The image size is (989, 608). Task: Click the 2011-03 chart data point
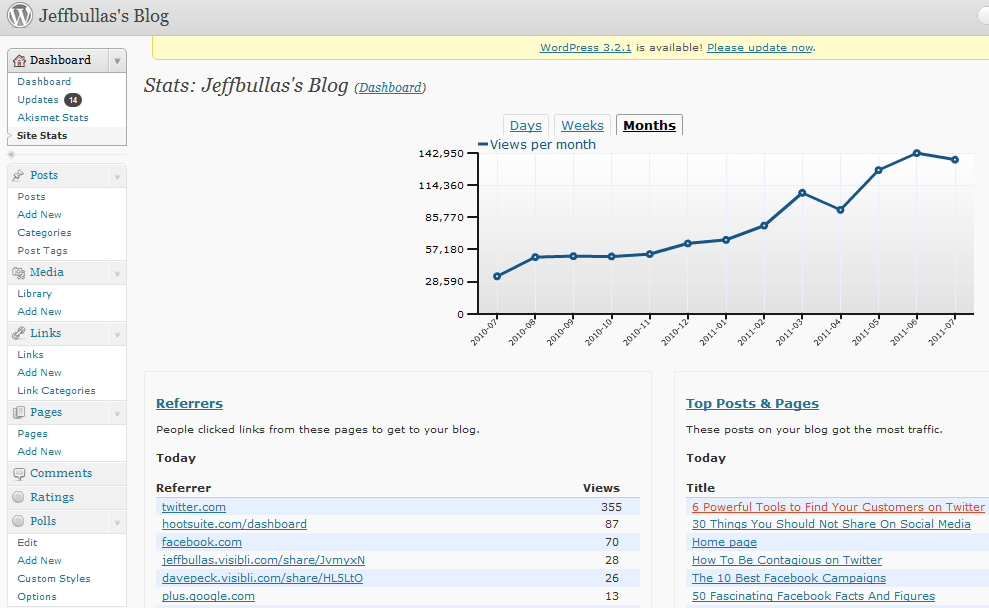802,193
